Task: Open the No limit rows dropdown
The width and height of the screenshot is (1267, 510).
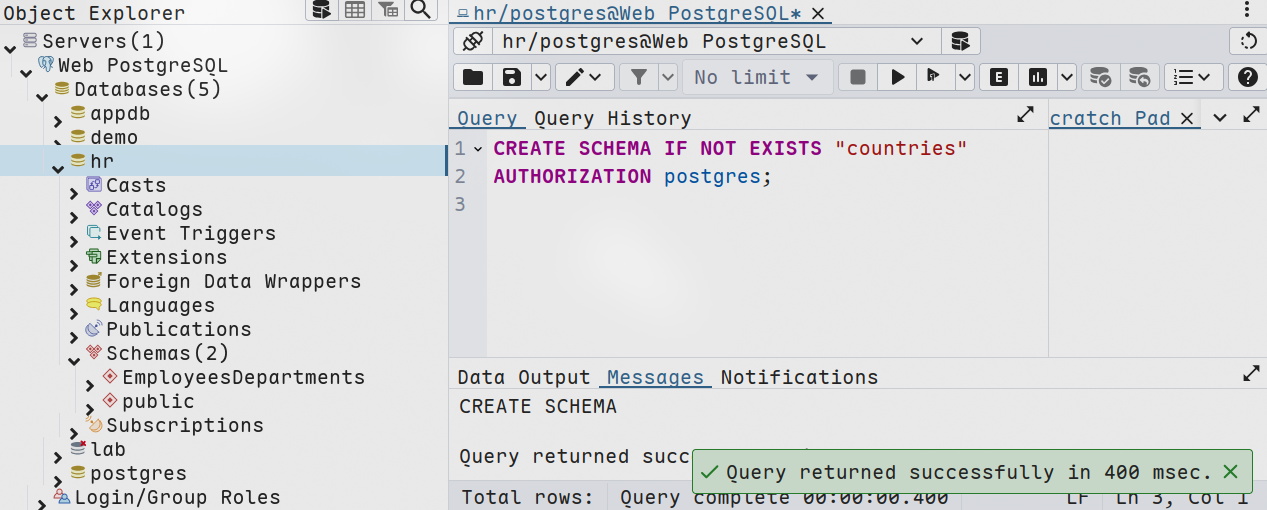Action: [757, 77]
